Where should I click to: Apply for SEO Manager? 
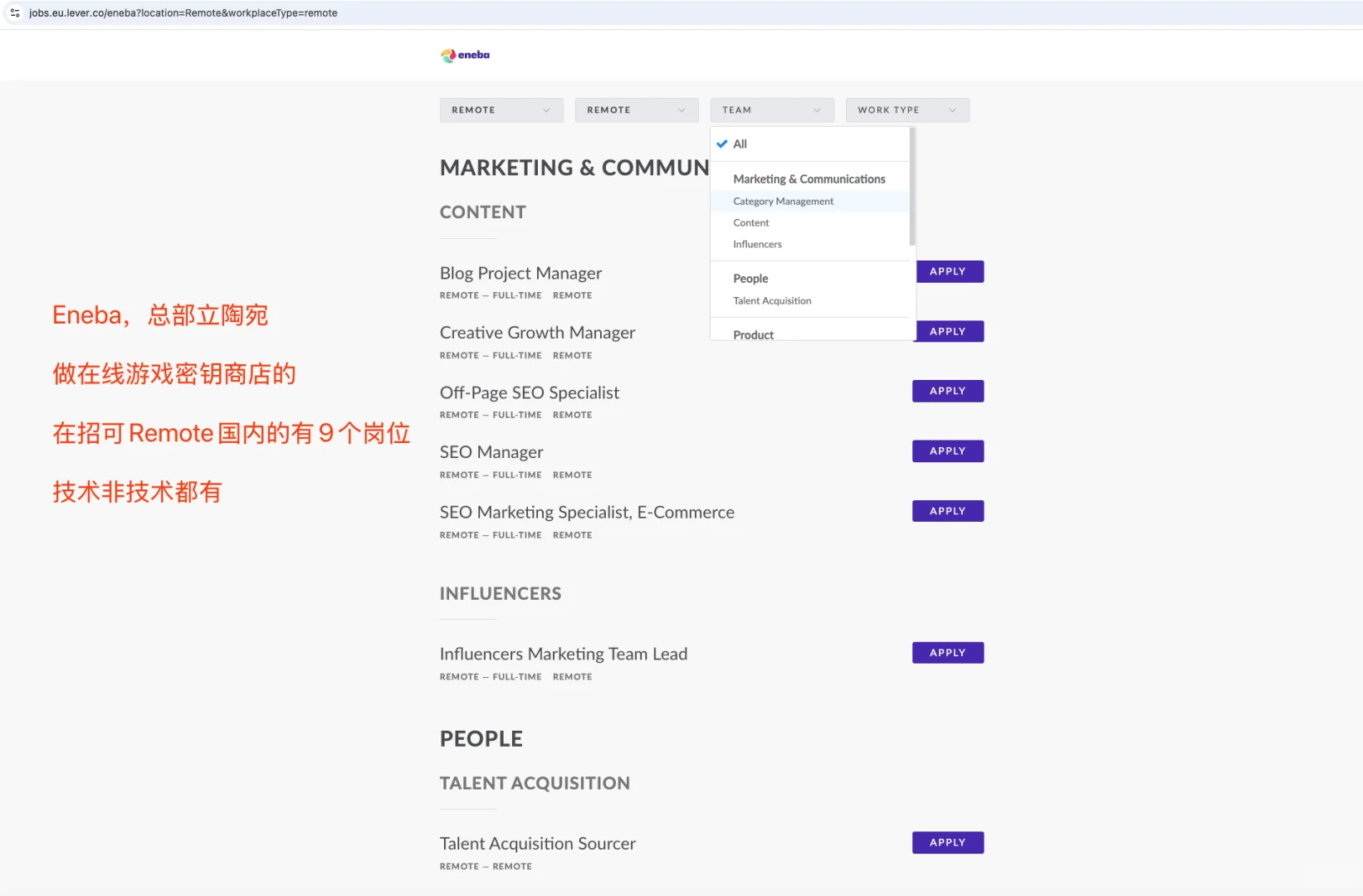(x=948, y=451)
